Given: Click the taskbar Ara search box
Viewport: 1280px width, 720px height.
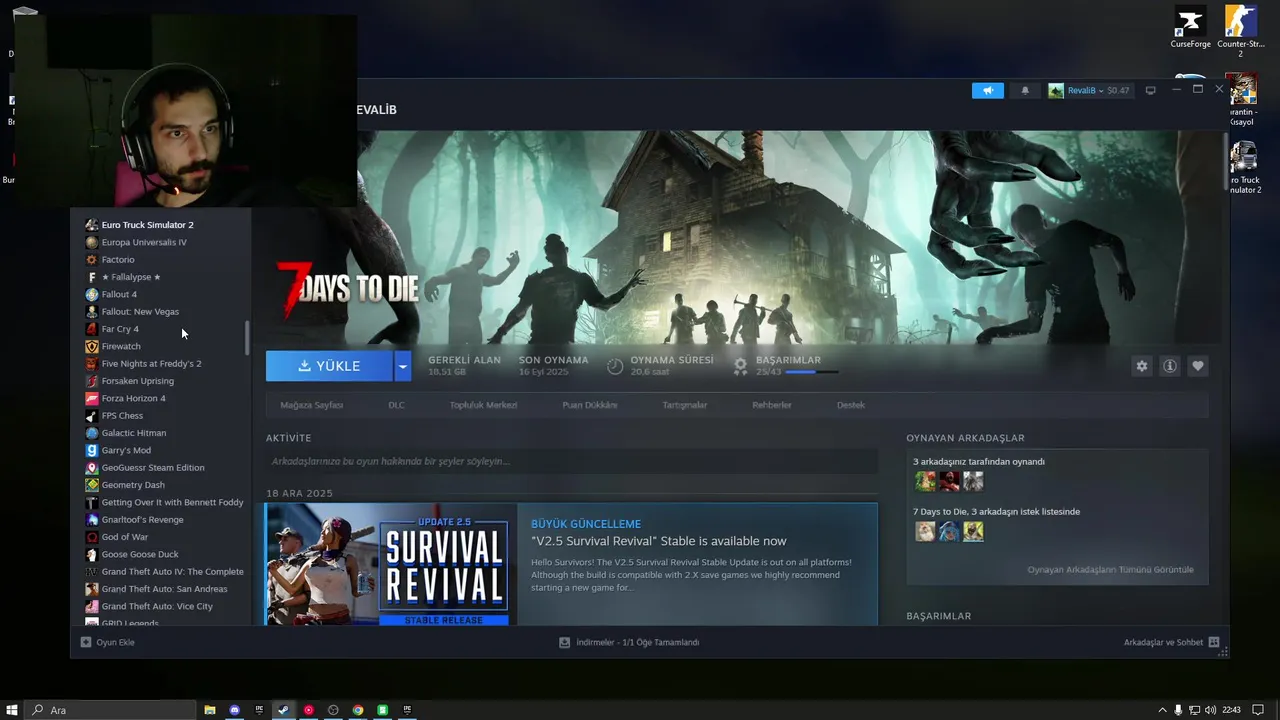Looking at the screenshot, I should (x=110, y=710).
